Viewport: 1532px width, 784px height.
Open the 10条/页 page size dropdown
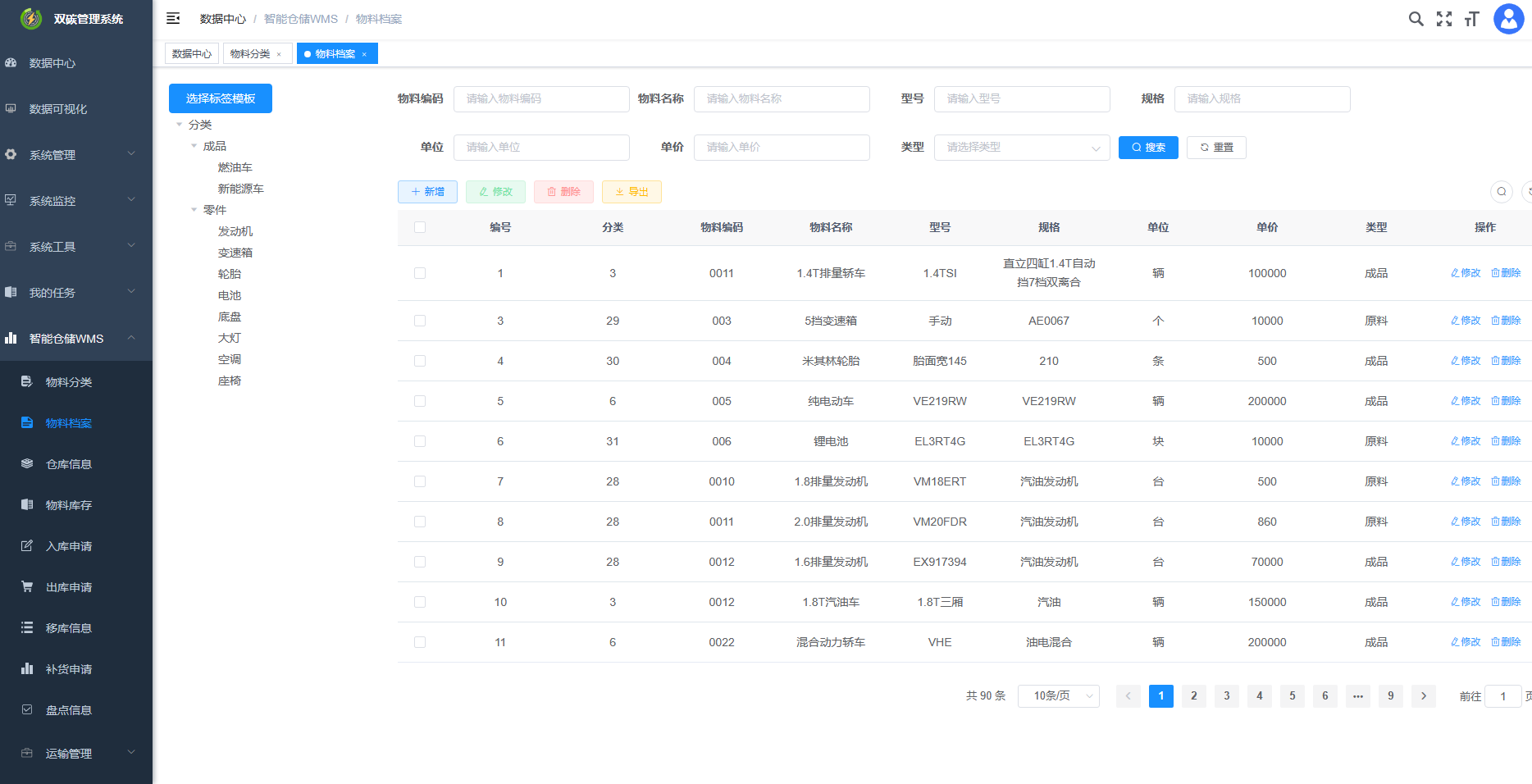(1059, 695)
